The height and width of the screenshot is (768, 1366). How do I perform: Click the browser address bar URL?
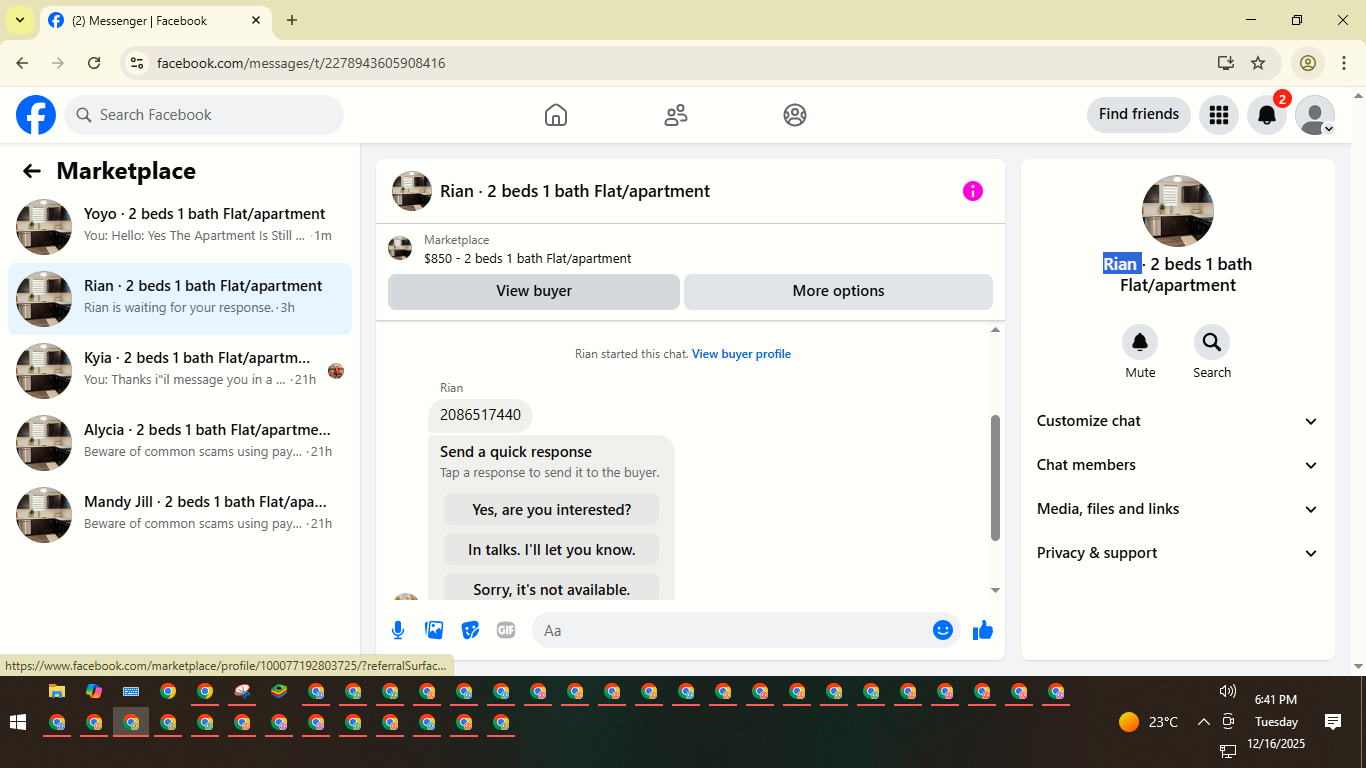[x=301, y=63]
